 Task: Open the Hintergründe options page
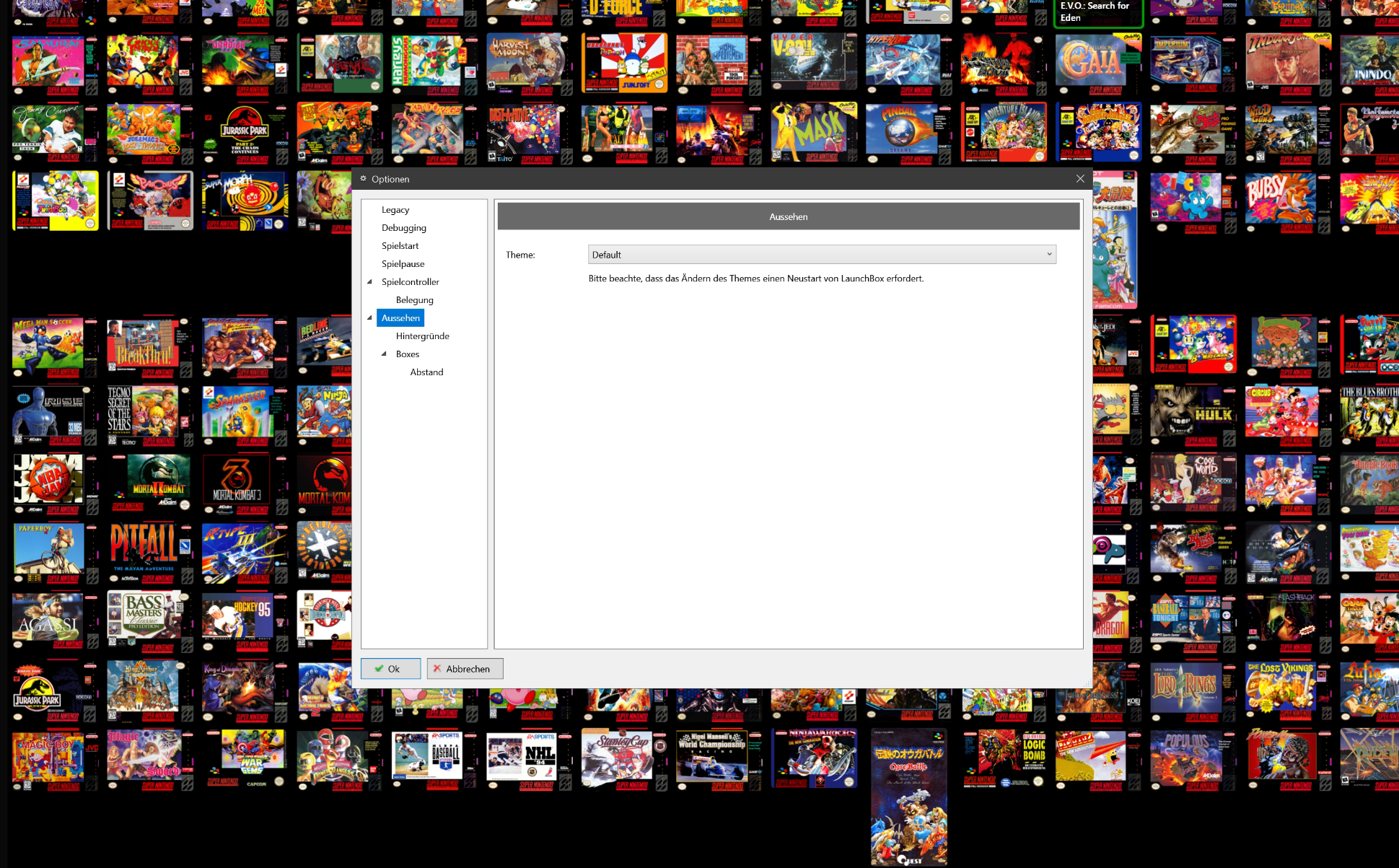click(423, 336)
